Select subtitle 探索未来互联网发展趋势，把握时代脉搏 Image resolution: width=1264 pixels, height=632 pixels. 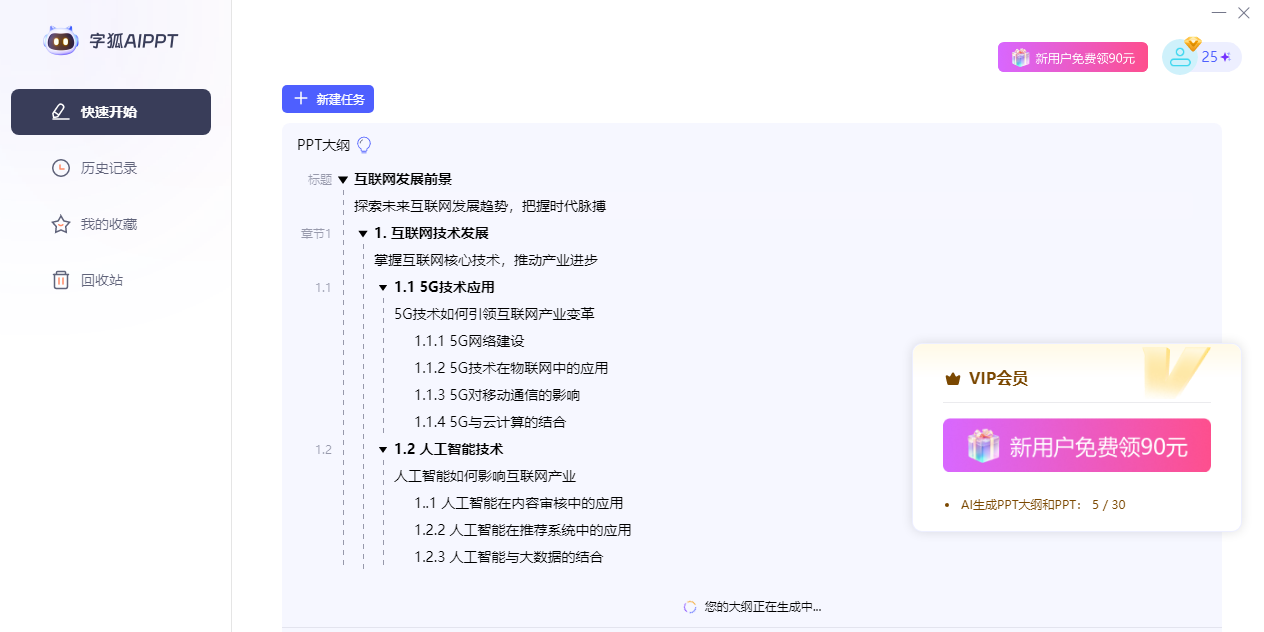coord(480,206)
